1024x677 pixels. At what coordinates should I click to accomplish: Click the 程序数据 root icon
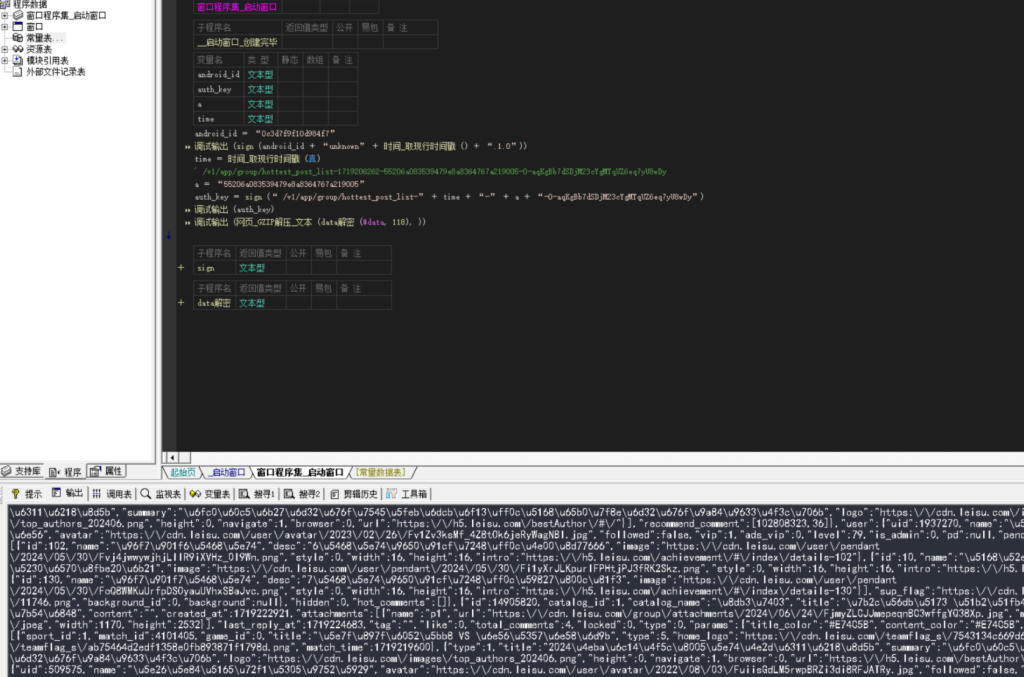[x=5, y=4]
